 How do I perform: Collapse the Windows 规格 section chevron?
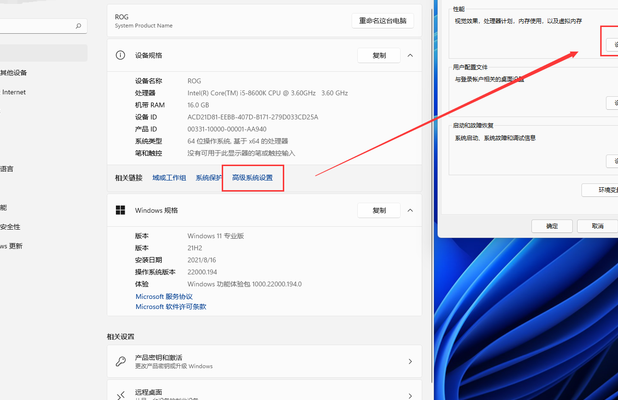point(410,210)
